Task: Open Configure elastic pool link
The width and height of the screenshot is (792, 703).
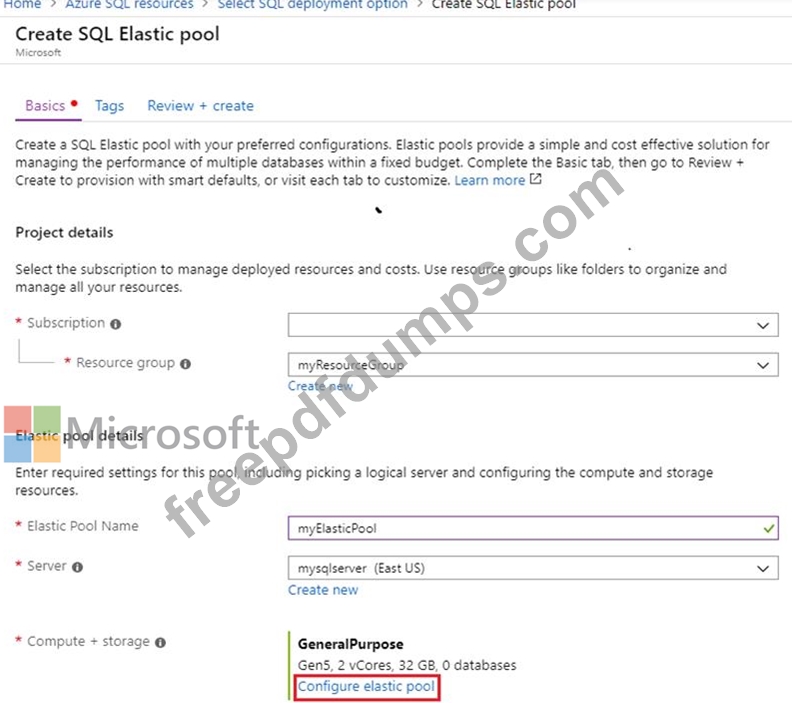Action: [x=366, y=687]
